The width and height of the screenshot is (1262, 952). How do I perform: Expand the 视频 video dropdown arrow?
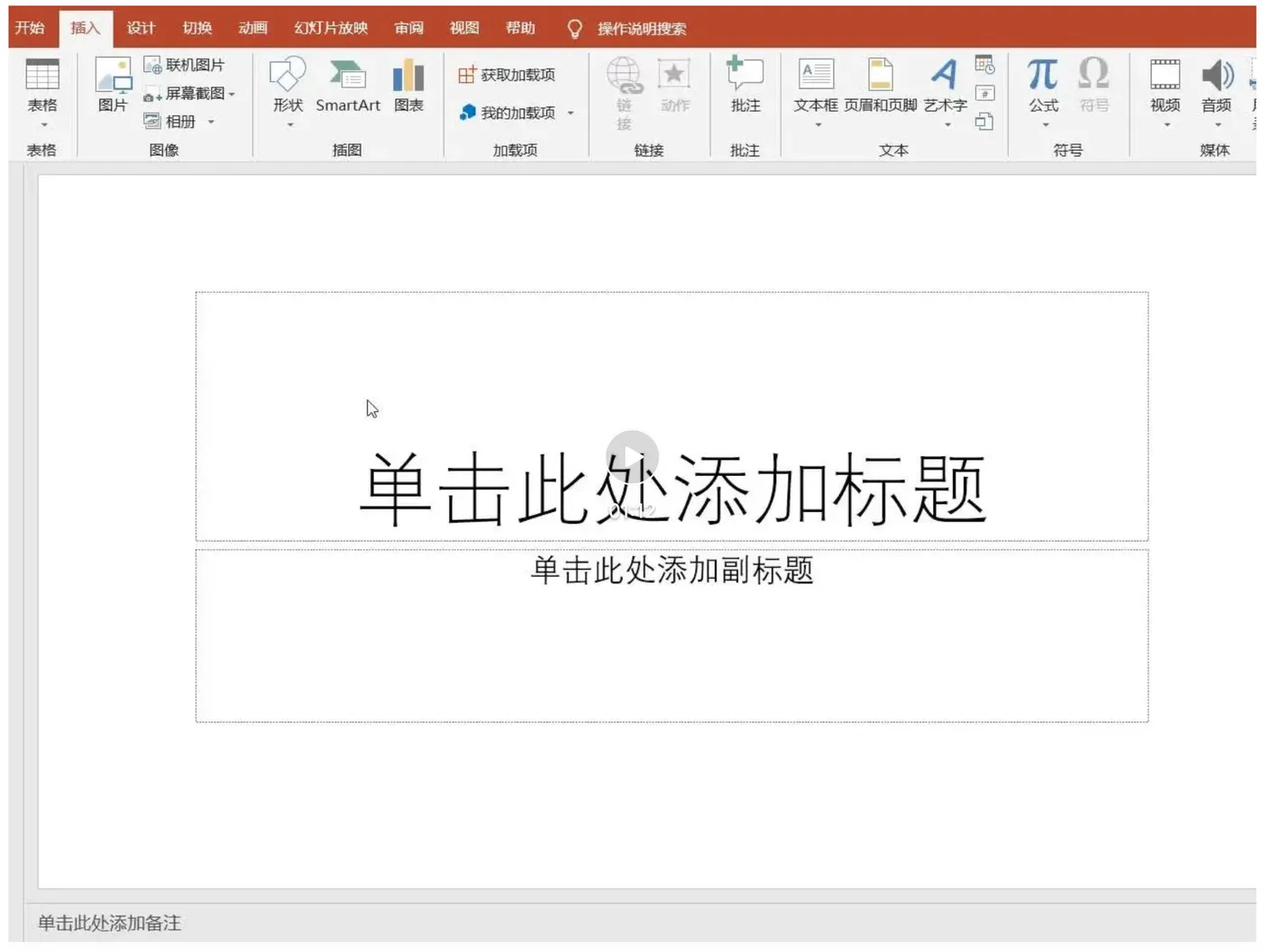(1167, 125)
